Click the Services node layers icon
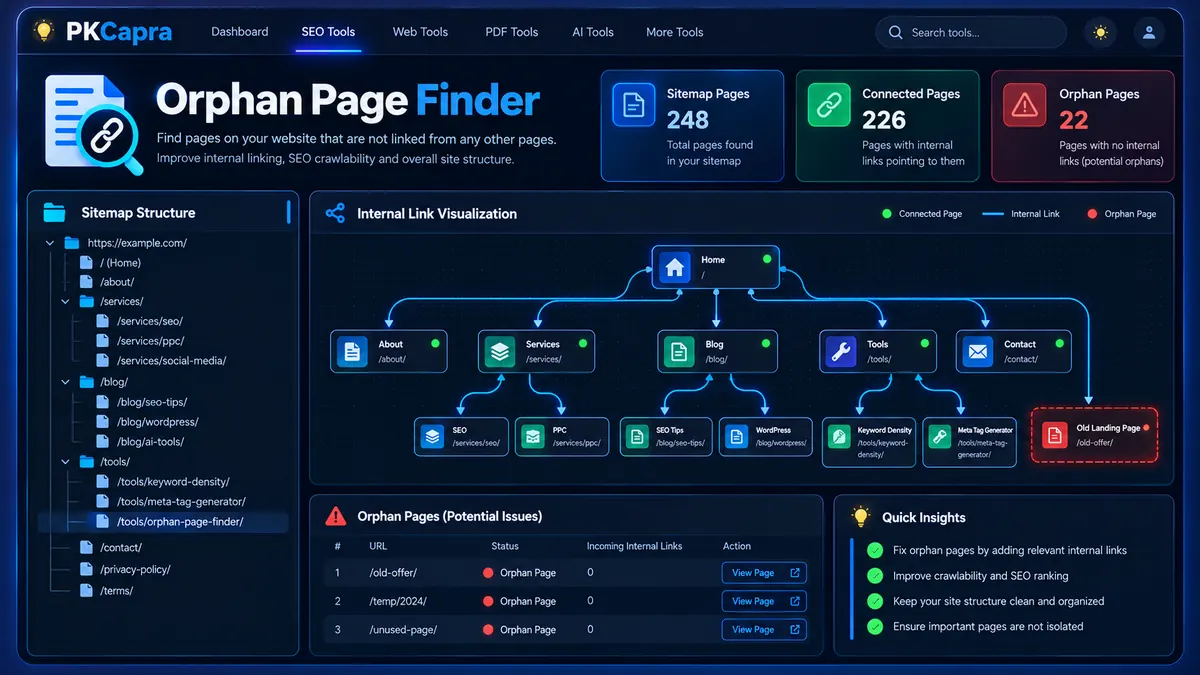Viewport: 1200px width, 675px height. 500,351
